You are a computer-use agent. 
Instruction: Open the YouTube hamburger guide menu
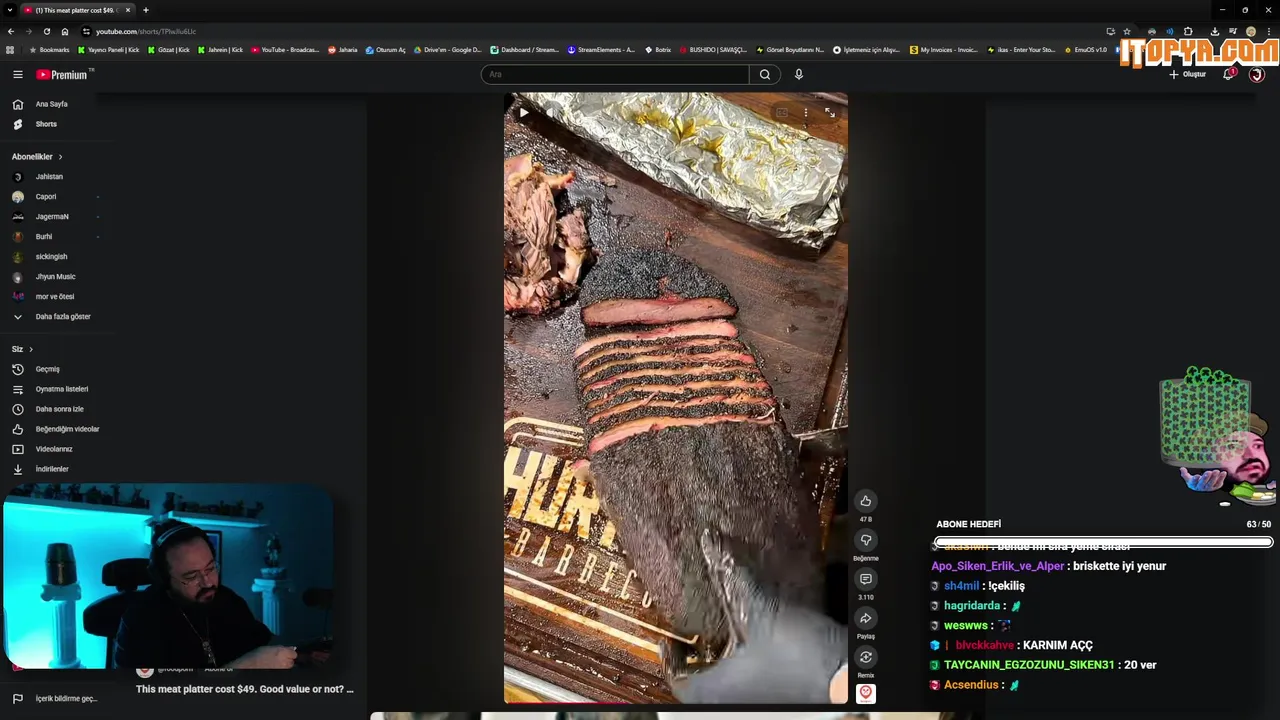pos(17,74)
